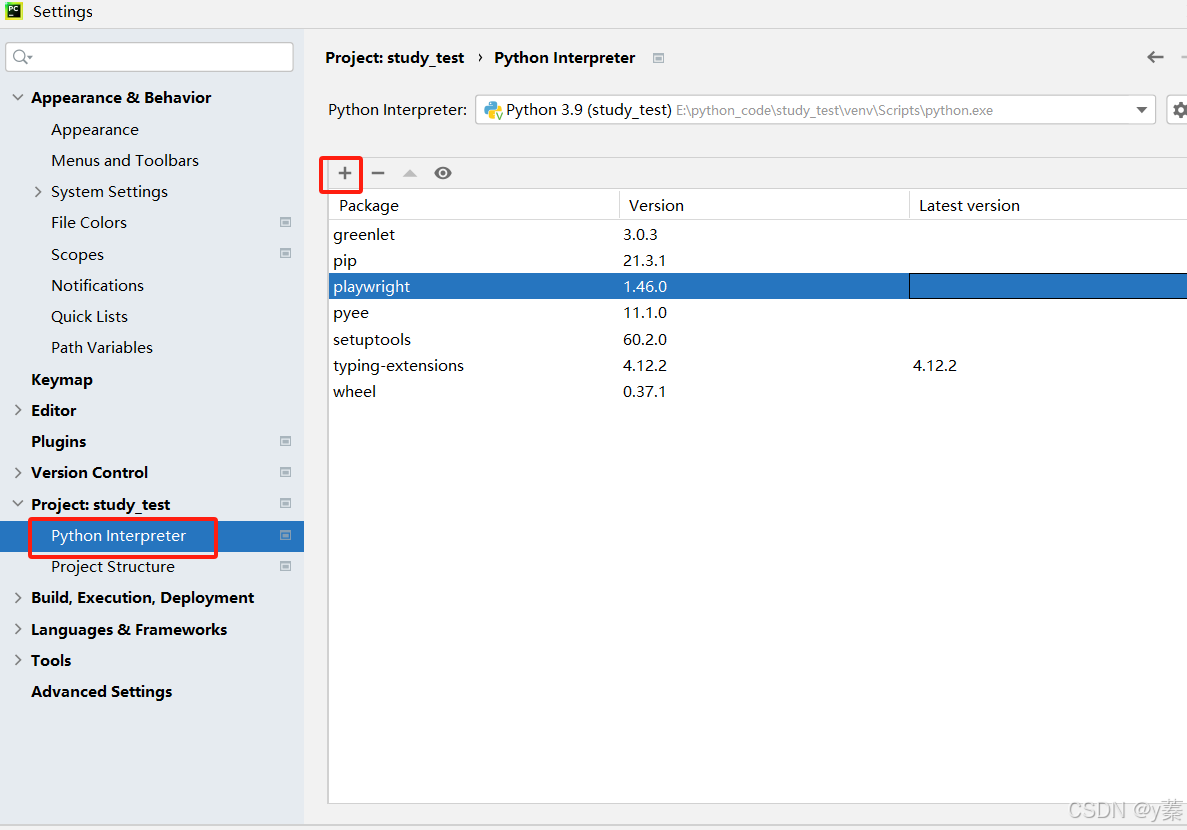Select the pip package row
Image resolution: width=1187 pixels, height=830 pixels.
pos(758,261)
